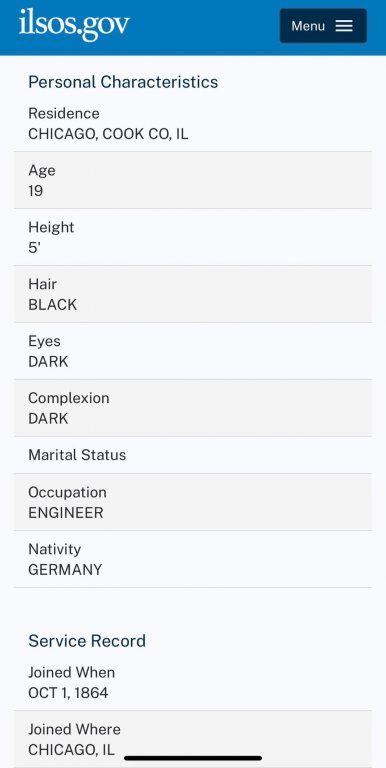Tap the Joined When OCT 1, 1864 row
Viewport: 386px width, 768px height.
point(193,683)
